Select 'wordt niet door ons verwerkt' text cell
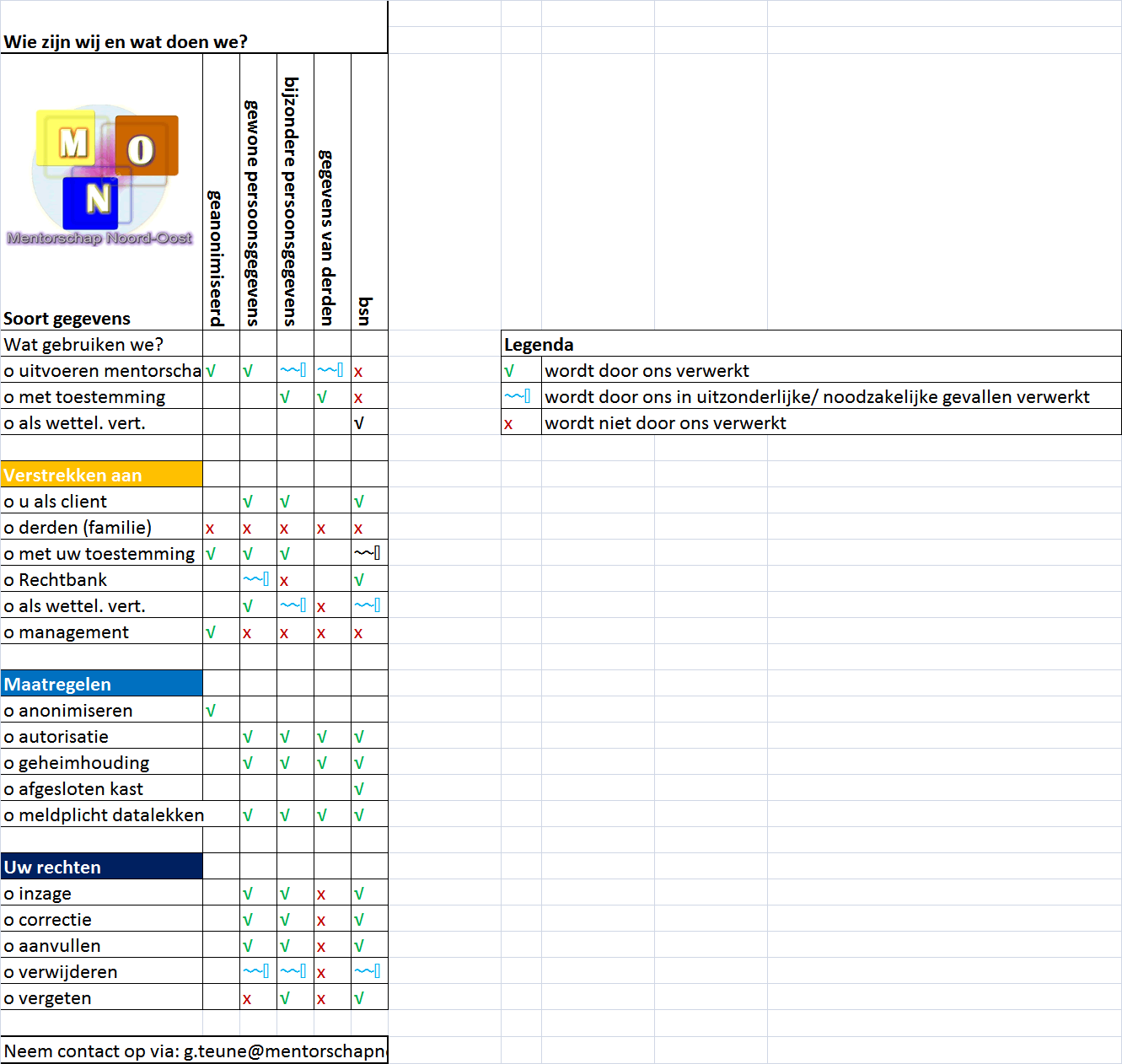The image size is (1122, 1064). 665,423
